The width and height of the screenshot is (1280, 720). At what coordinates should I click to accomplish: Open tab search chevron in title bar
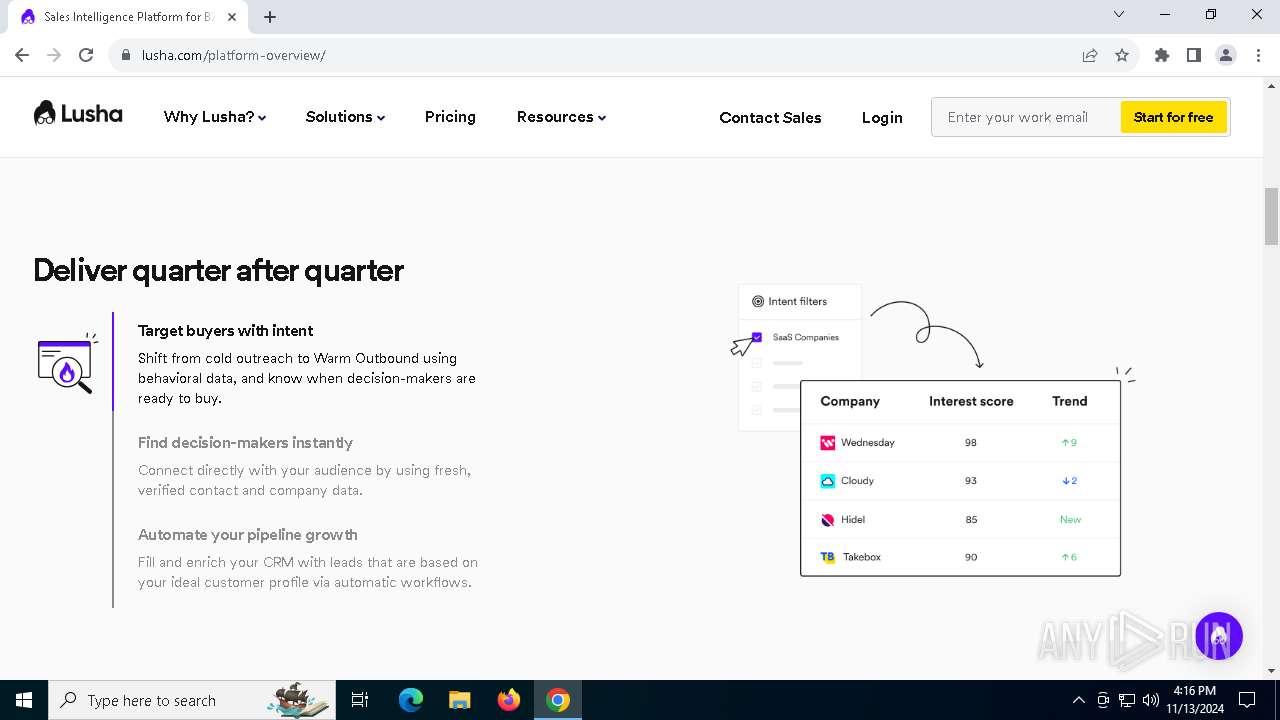(1119, 14)
